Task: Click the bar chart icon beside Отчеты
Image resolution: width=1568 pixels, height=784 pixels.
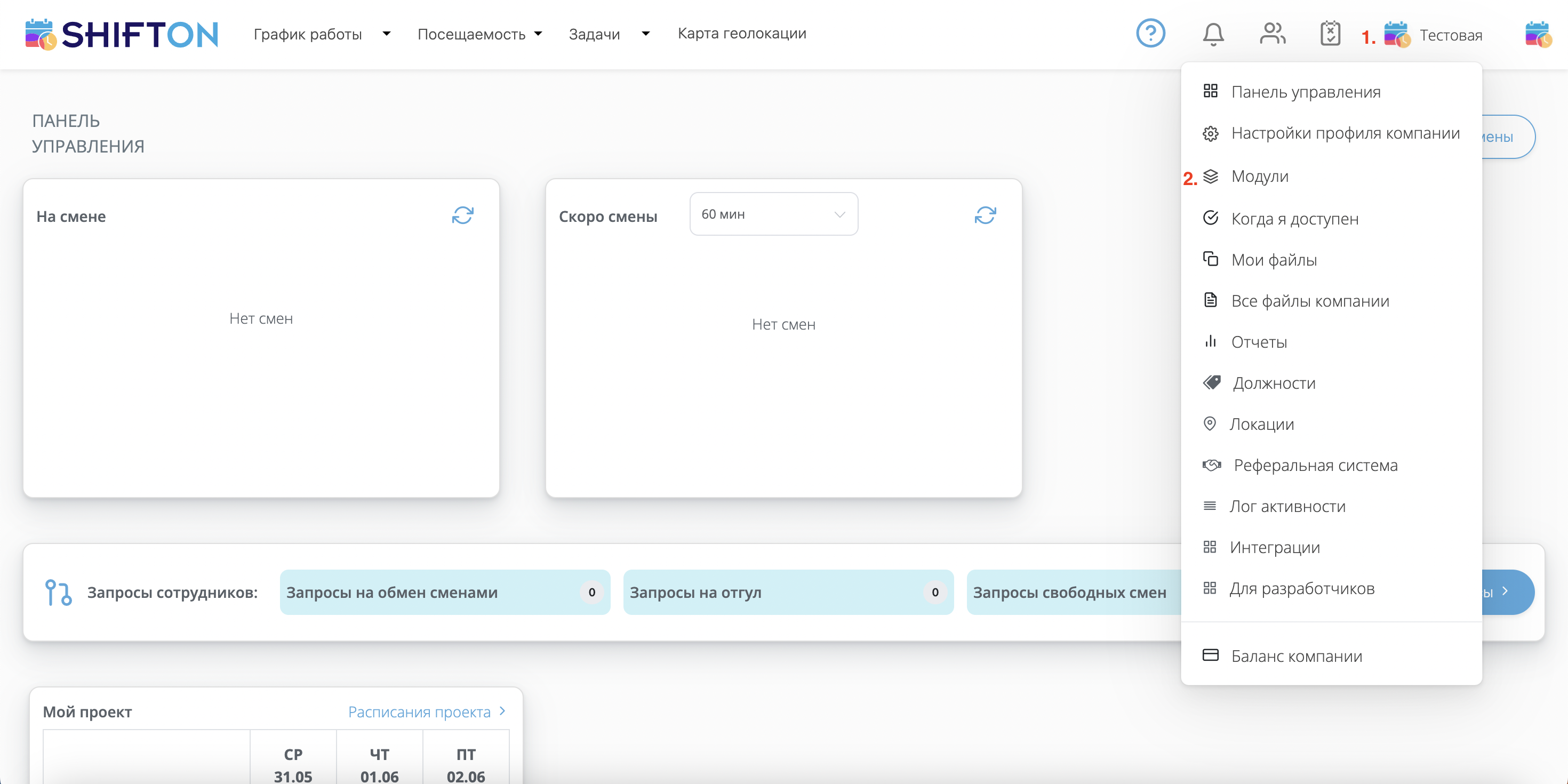Action: point(1210,341)
